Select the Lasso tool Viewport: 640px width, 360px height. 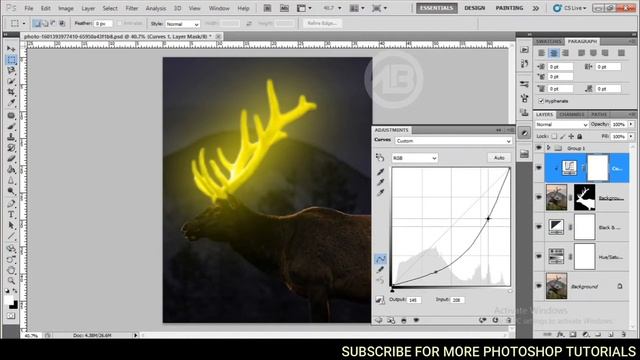tap(11, 70)
